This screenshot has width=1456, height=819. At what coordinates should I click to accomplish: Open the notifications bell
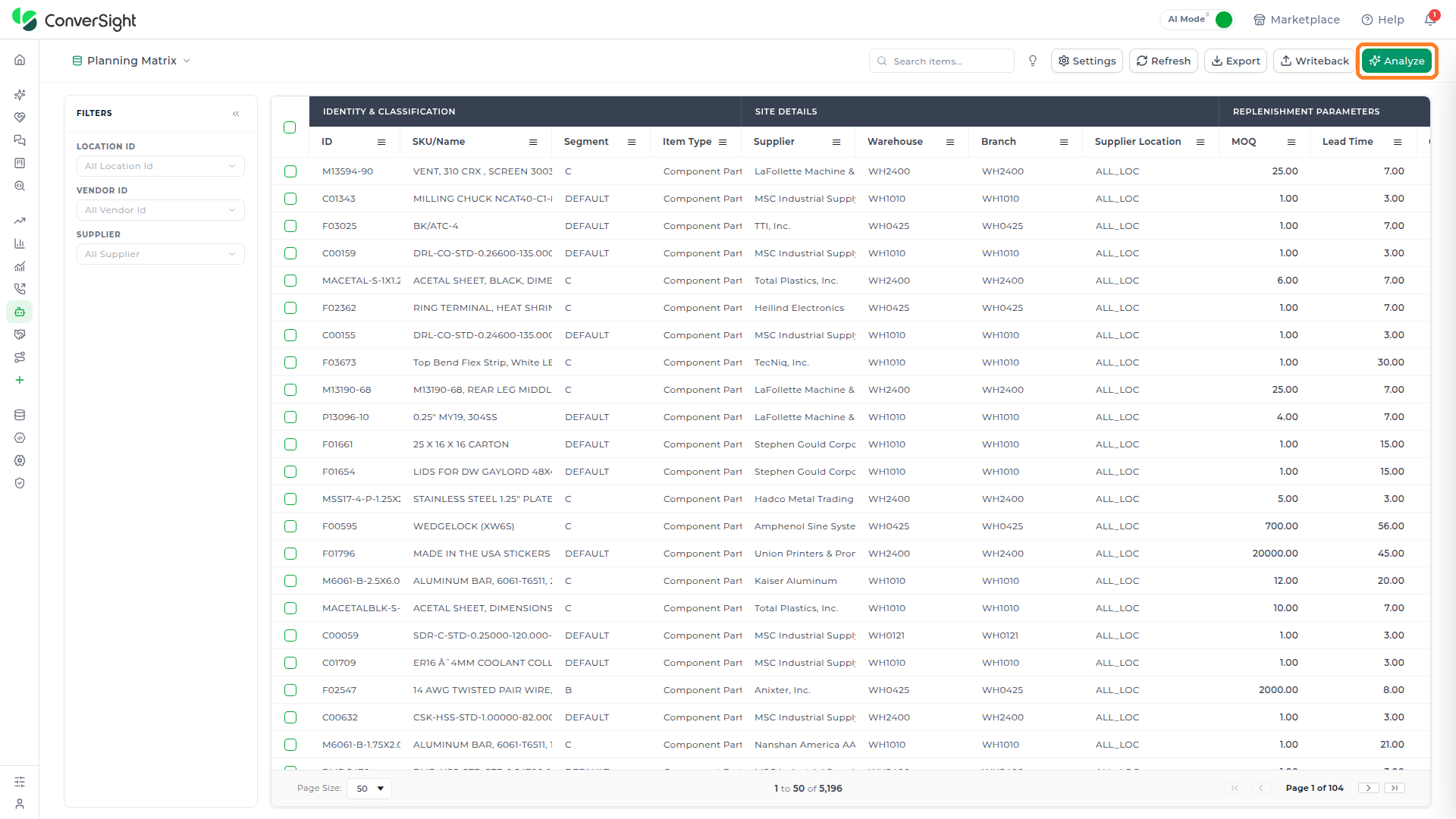tap(1430, 19)
